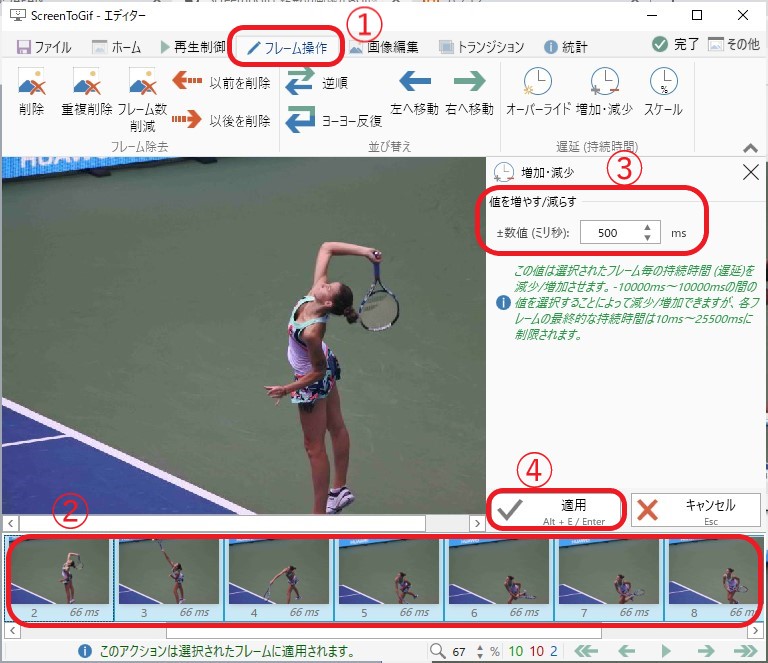Open the File (ファイル) tab
This screenshot has width=768, height=663.
(44, 47)
